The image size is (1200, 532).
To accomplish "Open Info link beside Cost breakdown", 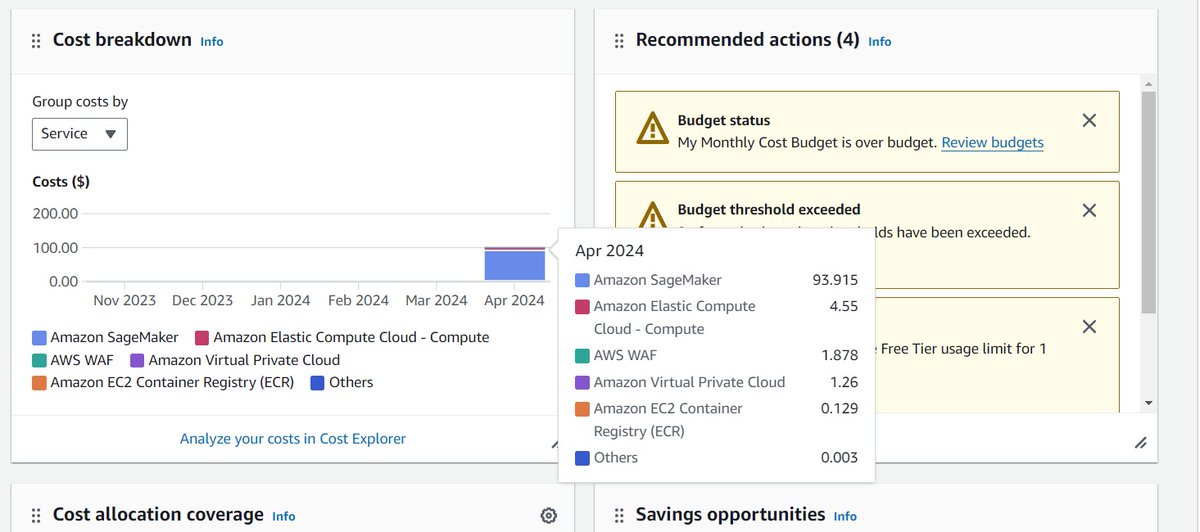I will click(212, 42).
